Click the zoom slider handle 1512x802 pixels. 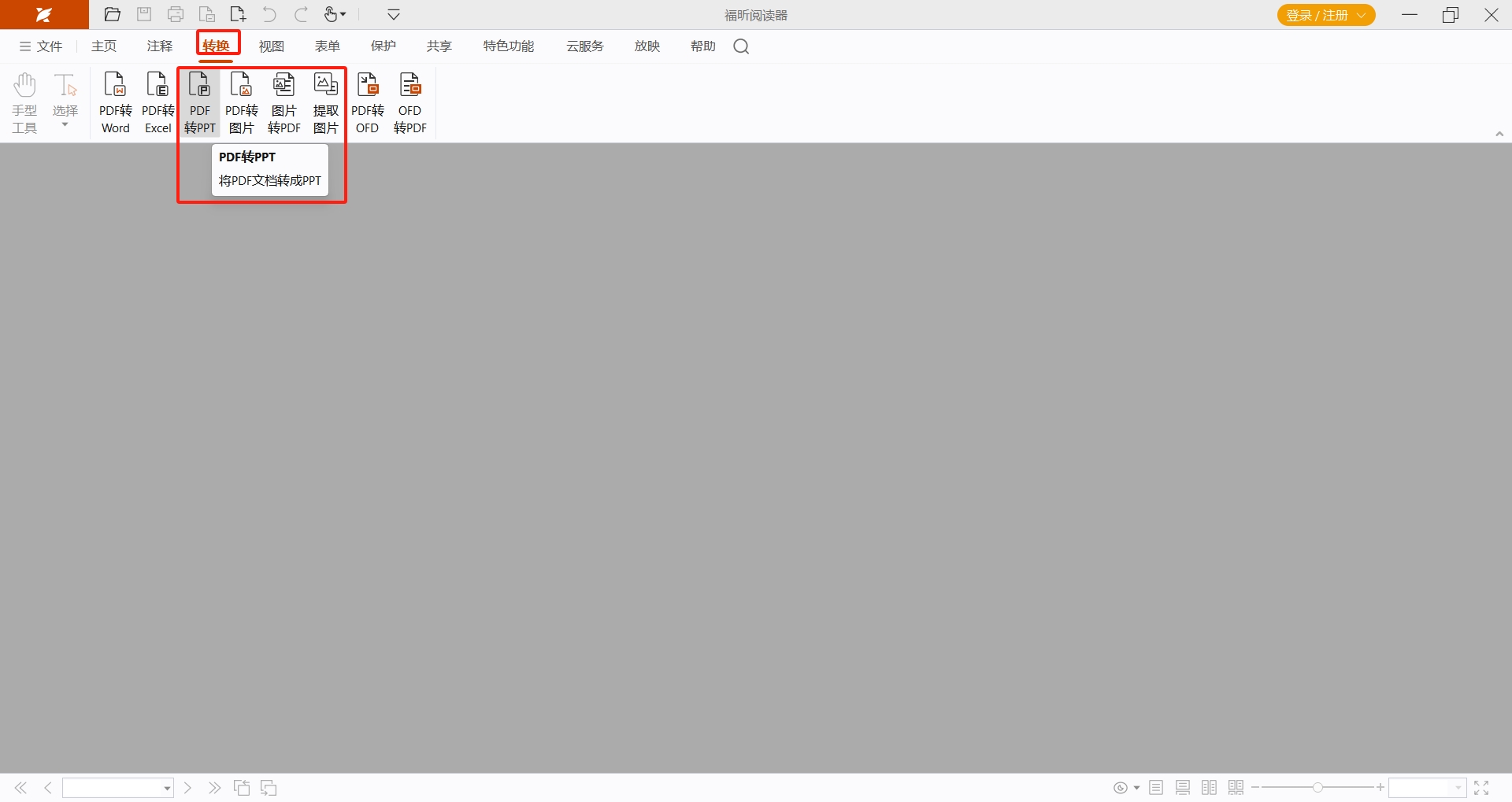(1317, 788)
